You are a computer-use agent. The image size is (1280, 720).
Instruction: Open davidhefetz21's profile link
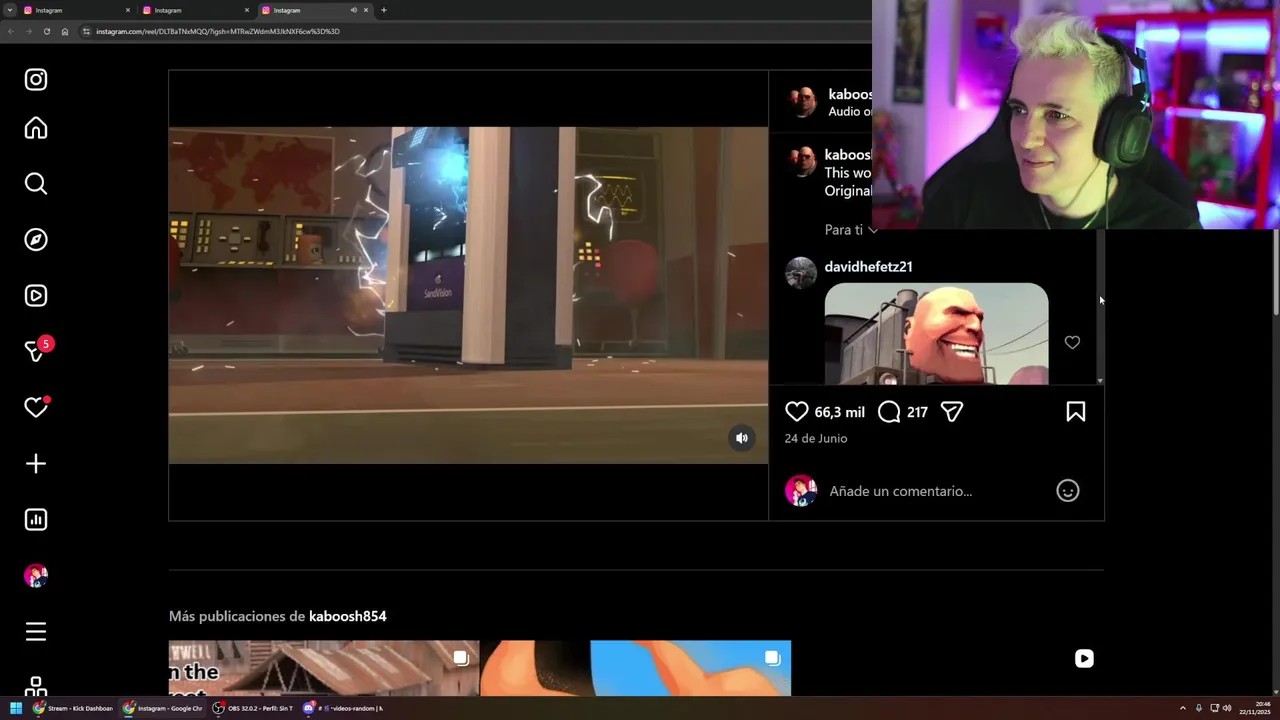click(868, 267)
